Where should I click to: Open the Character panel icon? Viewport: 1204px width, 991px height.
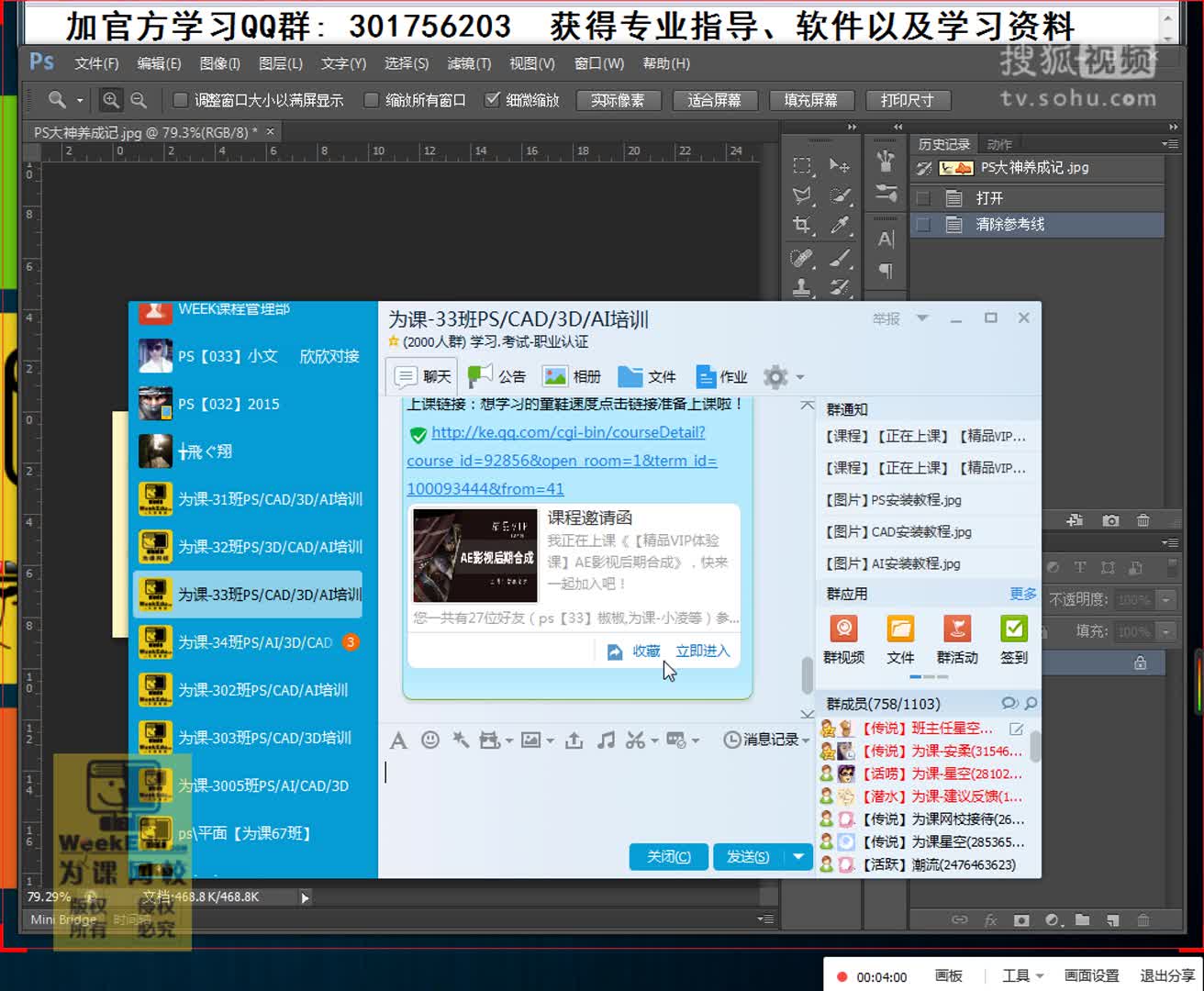(x=886, y=239)
